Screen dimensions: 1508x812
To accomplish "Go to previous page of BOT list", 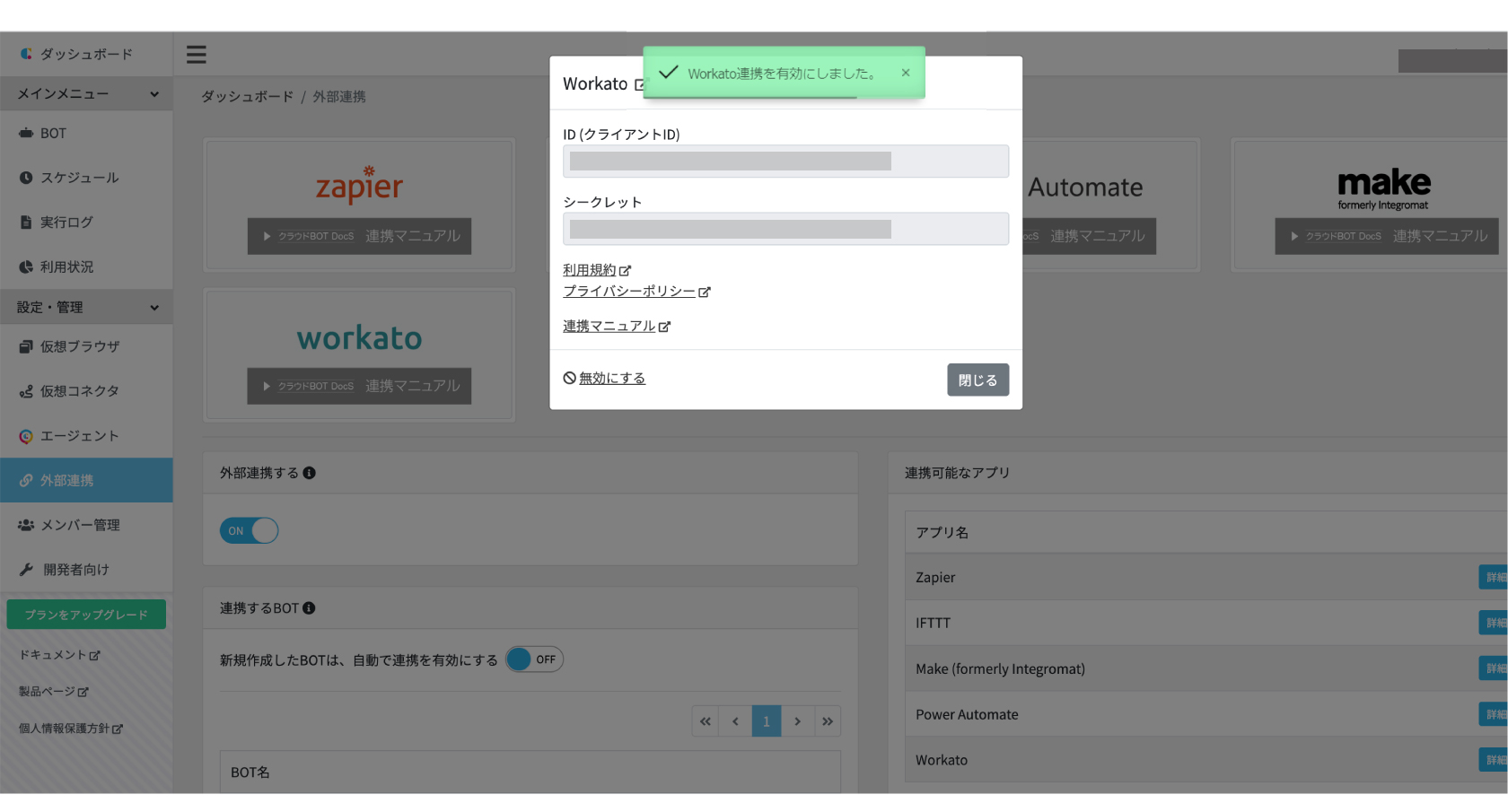I will [x=735, y=721].
